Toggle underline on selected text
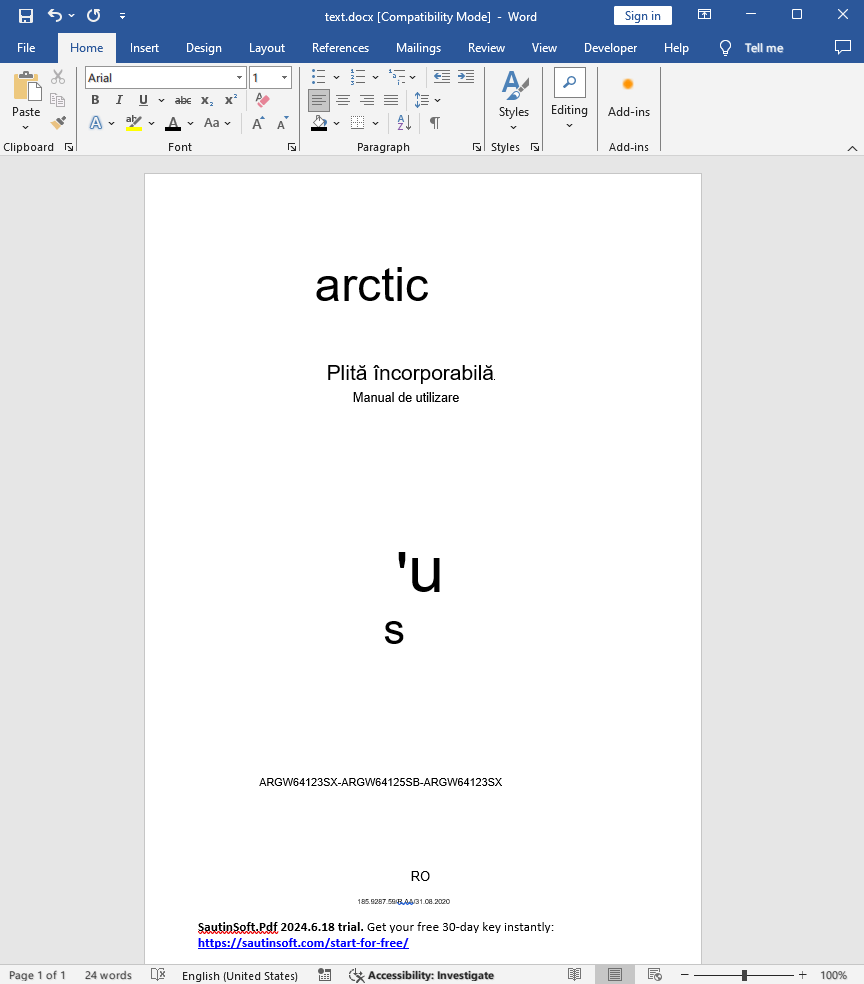The image size is (864, 984). pyautogui.click(x=141, y=100)
